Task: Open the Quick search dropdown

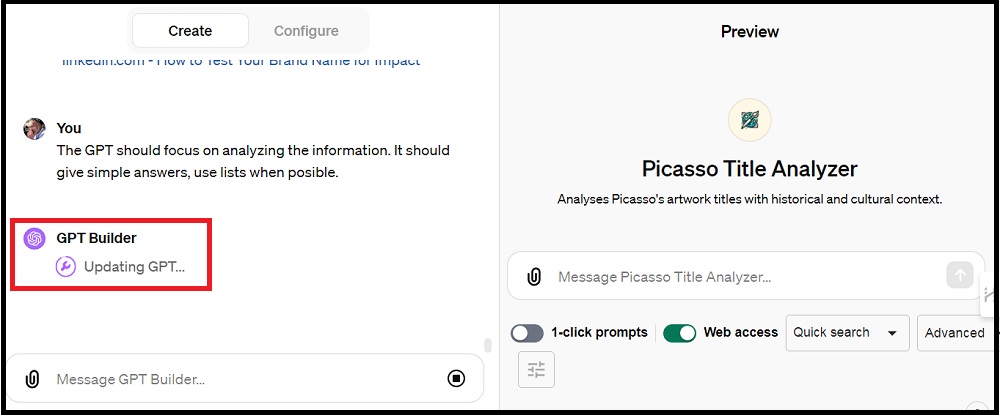Action: [x=848, y=333]
